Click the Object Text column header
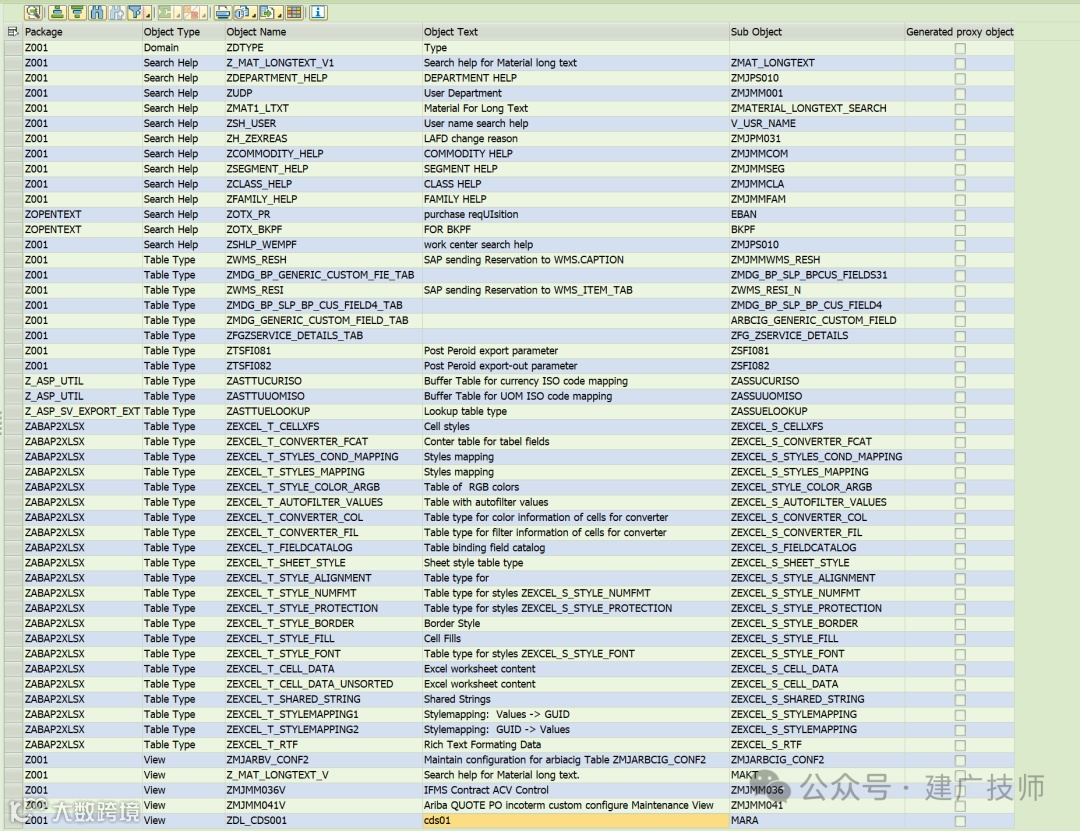This screenshot has width=1080, height=831. point(575,32)
